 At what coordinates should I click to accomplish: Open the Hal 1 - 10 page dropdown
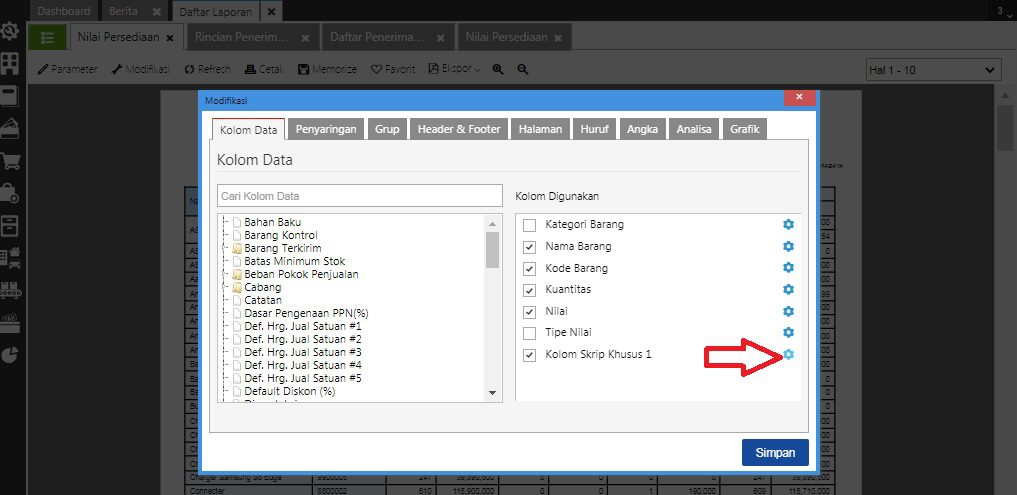point(933,70)
